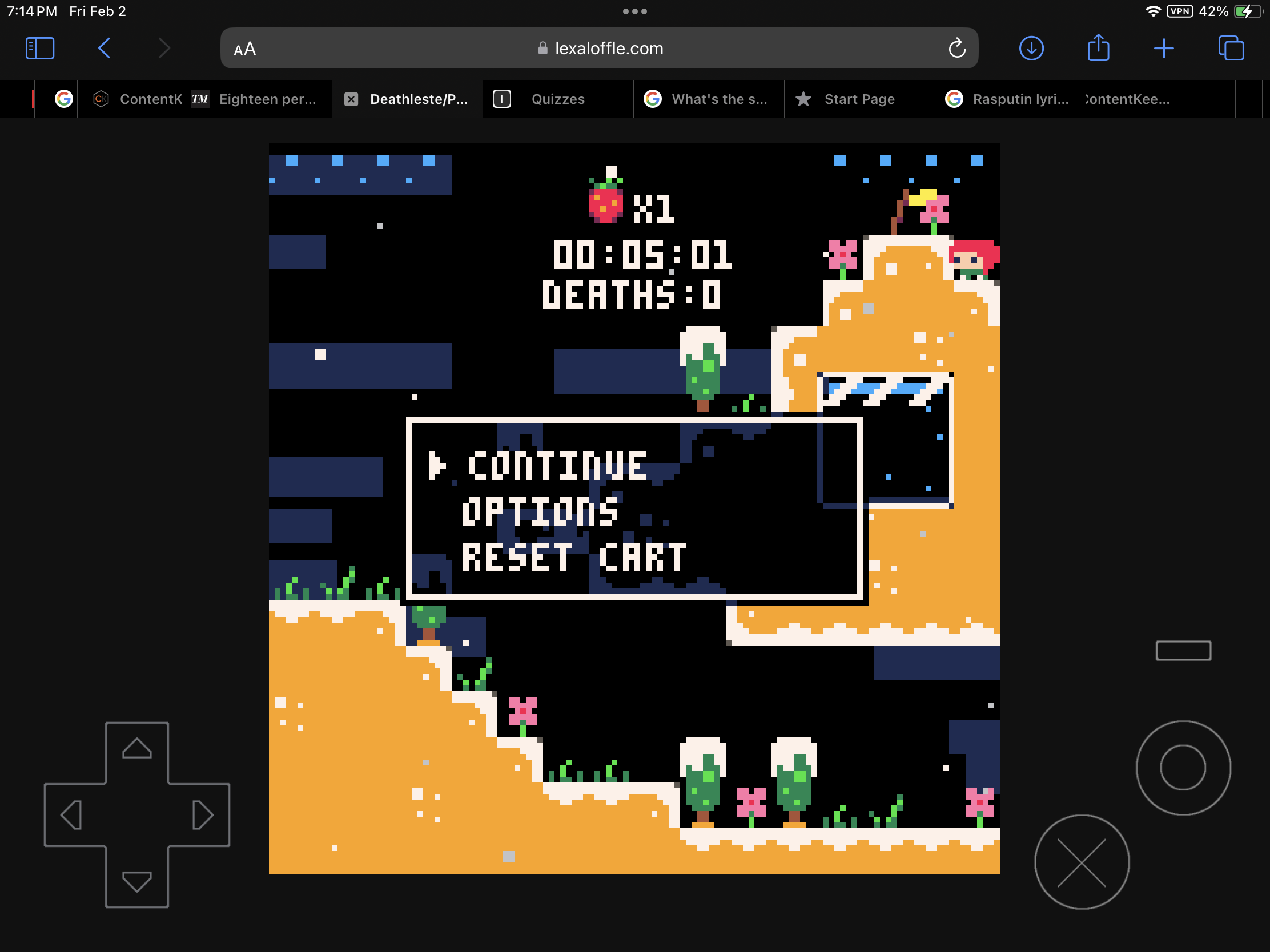The image size is (1270, 952).
Task: Tap the D-pad left arrow
Action: (x=73, y=815)
